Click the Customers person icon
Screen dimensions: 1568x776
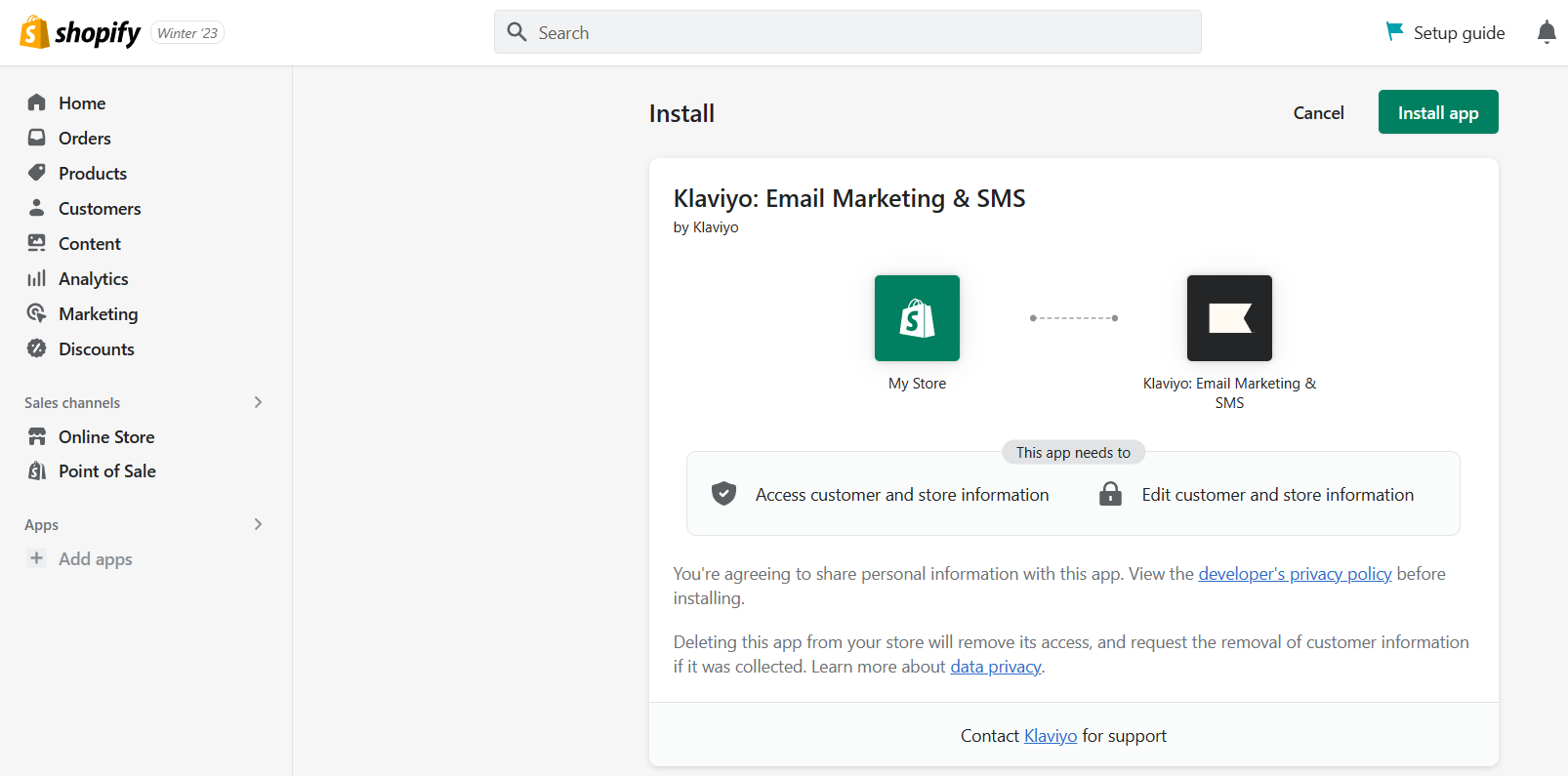pos(37,208)
